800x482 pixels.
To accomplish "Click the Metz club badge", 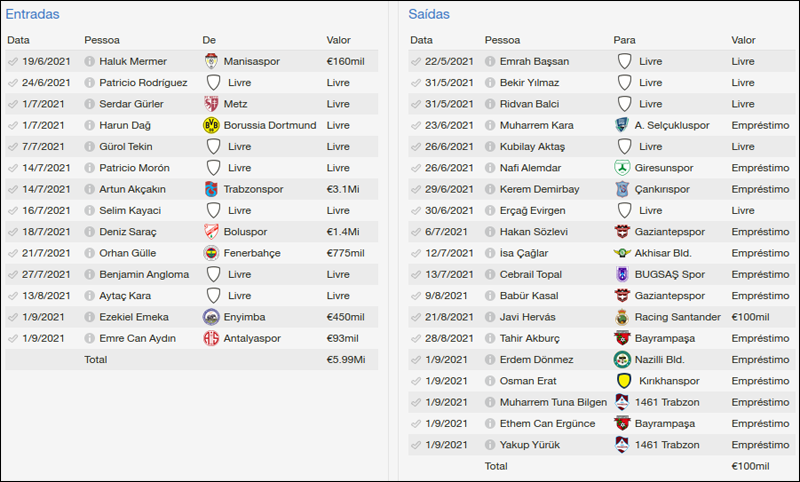I will tap(211, 104).
